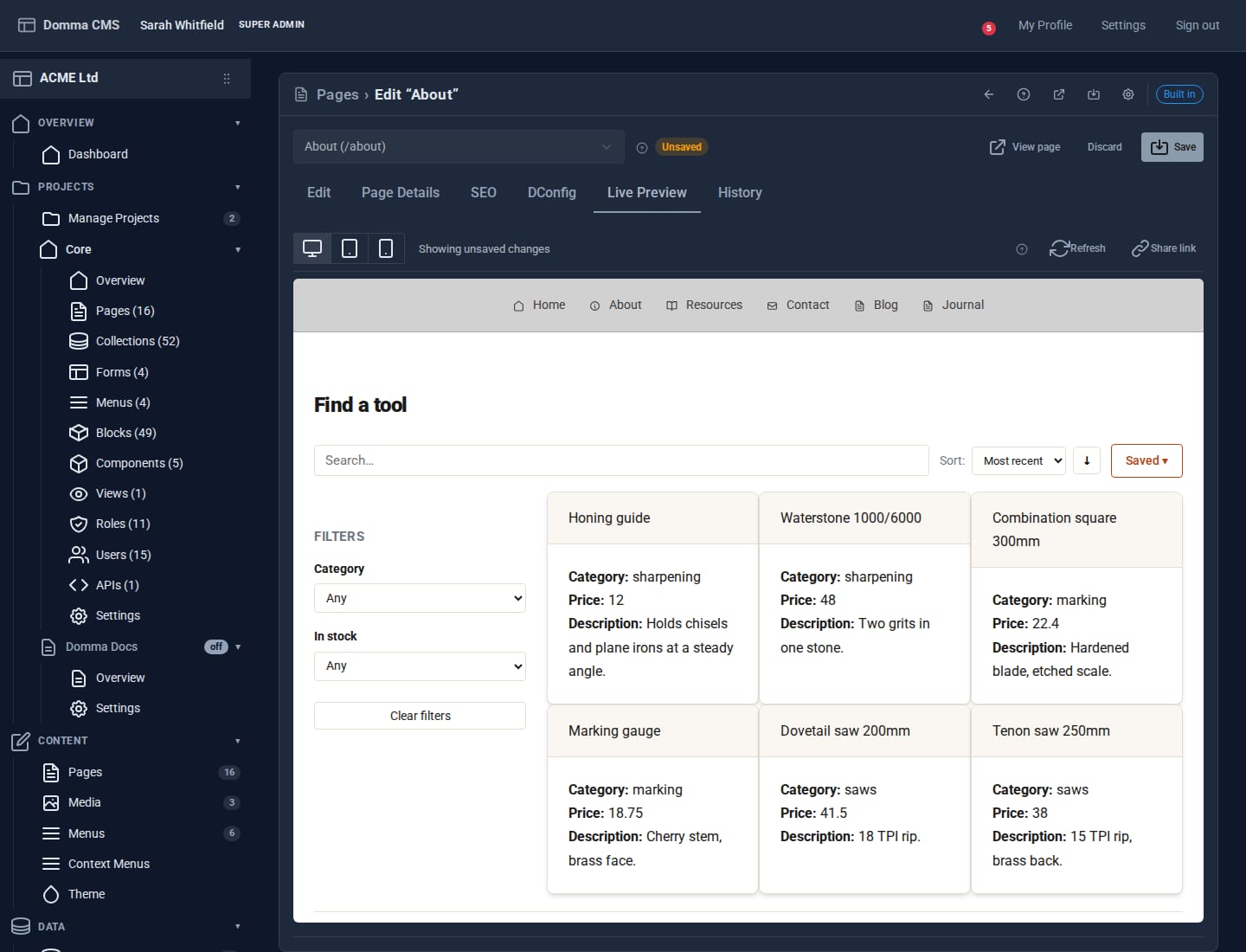The image size is (1246, 952).
Task: Collapse the CONTENT section arrow
Action: click(x=238, y=741)
